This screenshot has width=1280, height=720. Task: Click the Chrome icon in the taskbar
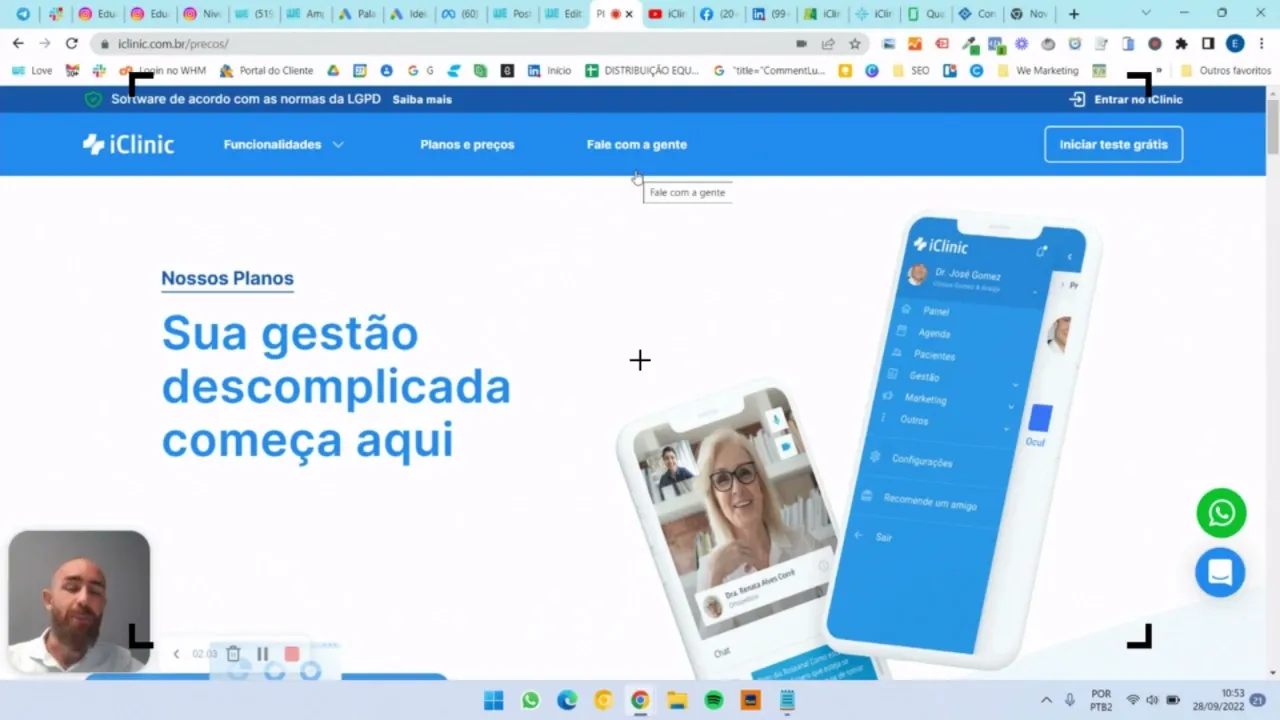pos(640,700)
